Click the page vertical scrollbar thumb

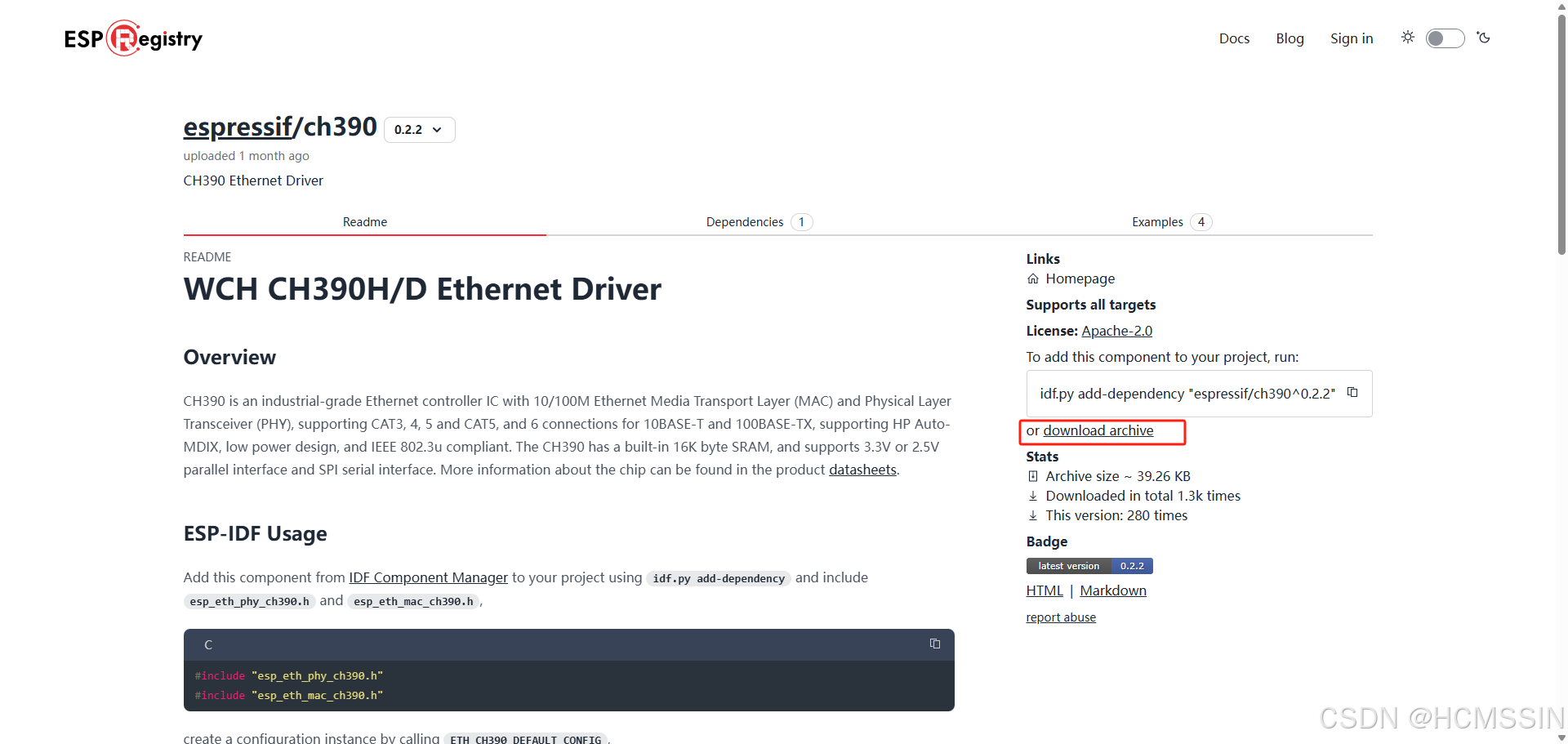1561,135
